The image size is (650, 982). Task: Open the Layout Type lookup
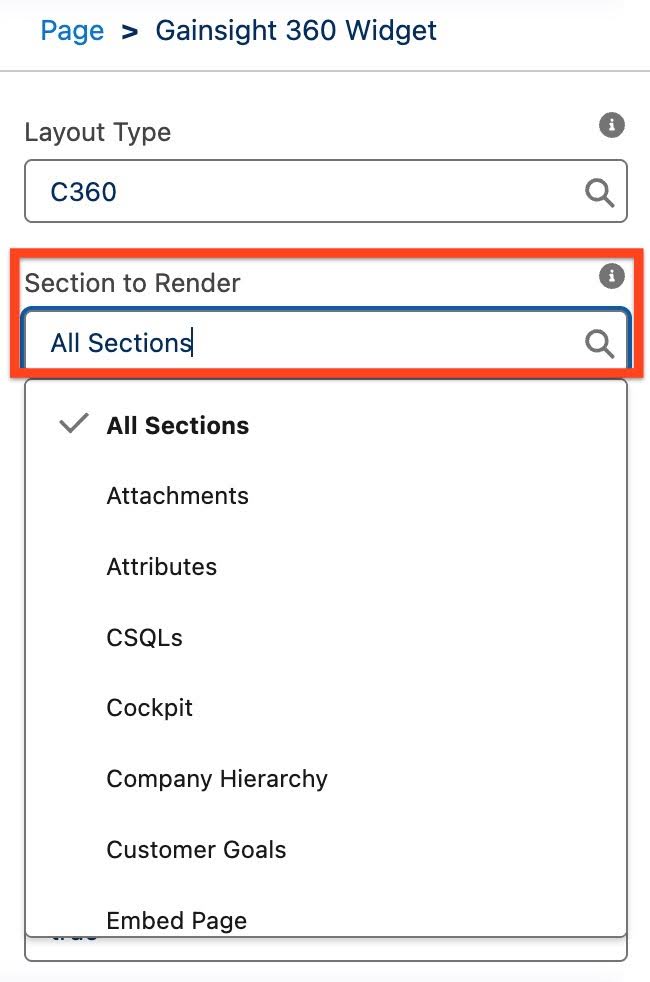[325, 191]
